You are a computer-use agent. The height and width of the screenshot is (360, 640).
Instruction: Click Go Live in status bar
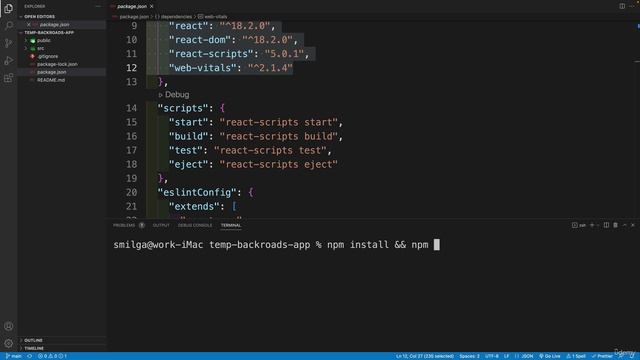click(x=550, y=356)
